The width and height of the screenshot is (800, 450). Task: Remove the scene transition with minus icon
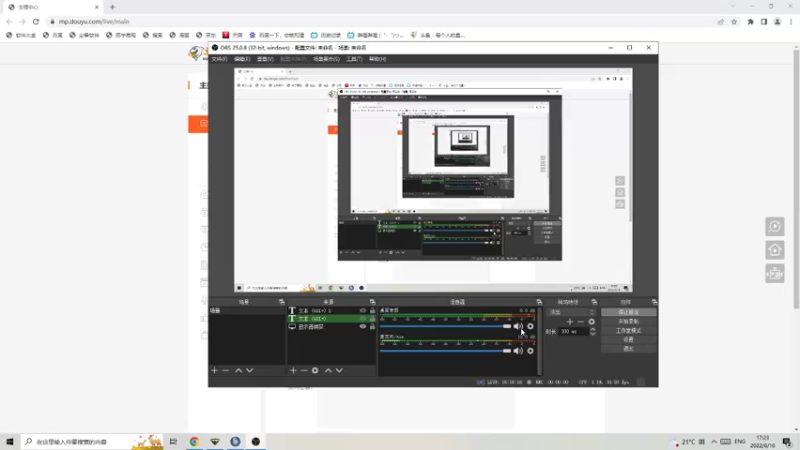tap(581, 322)
